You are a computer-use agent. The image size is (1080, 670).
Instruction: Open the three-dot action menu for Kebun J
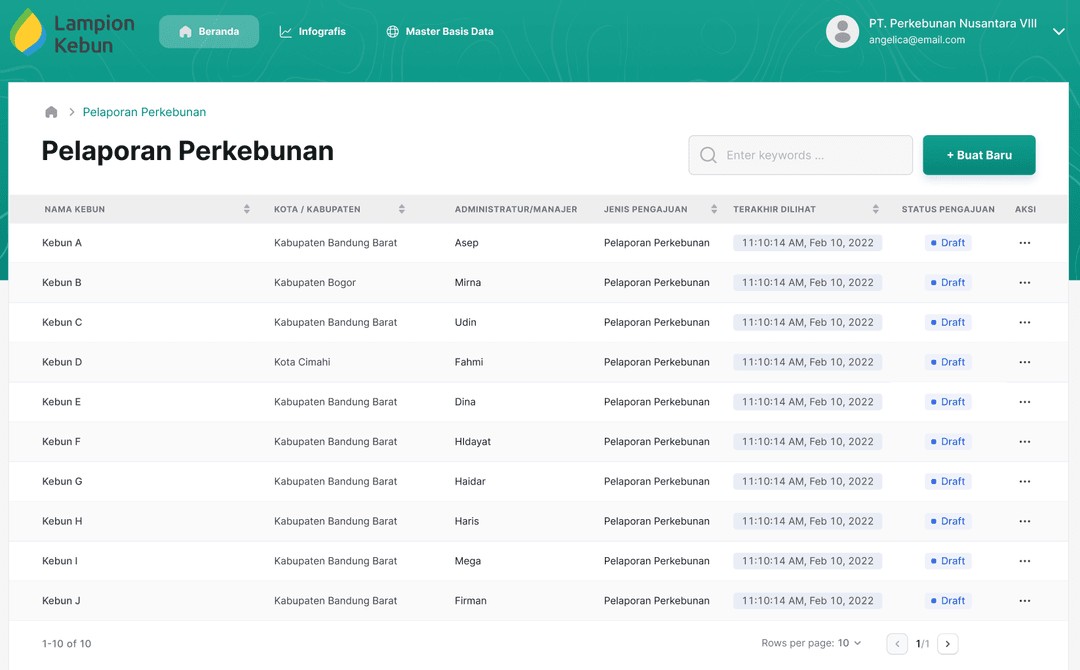click(x=1024, y=601)
